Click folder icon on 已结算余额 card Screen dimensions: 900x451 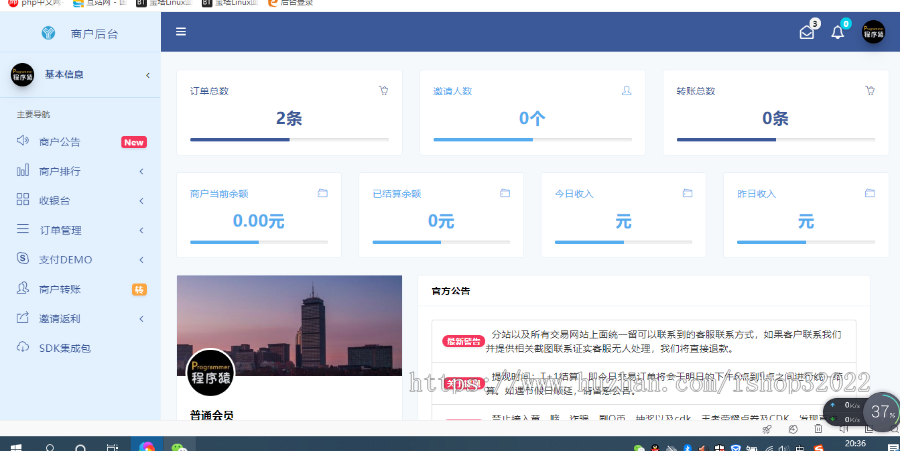click(x=505, y=193)
